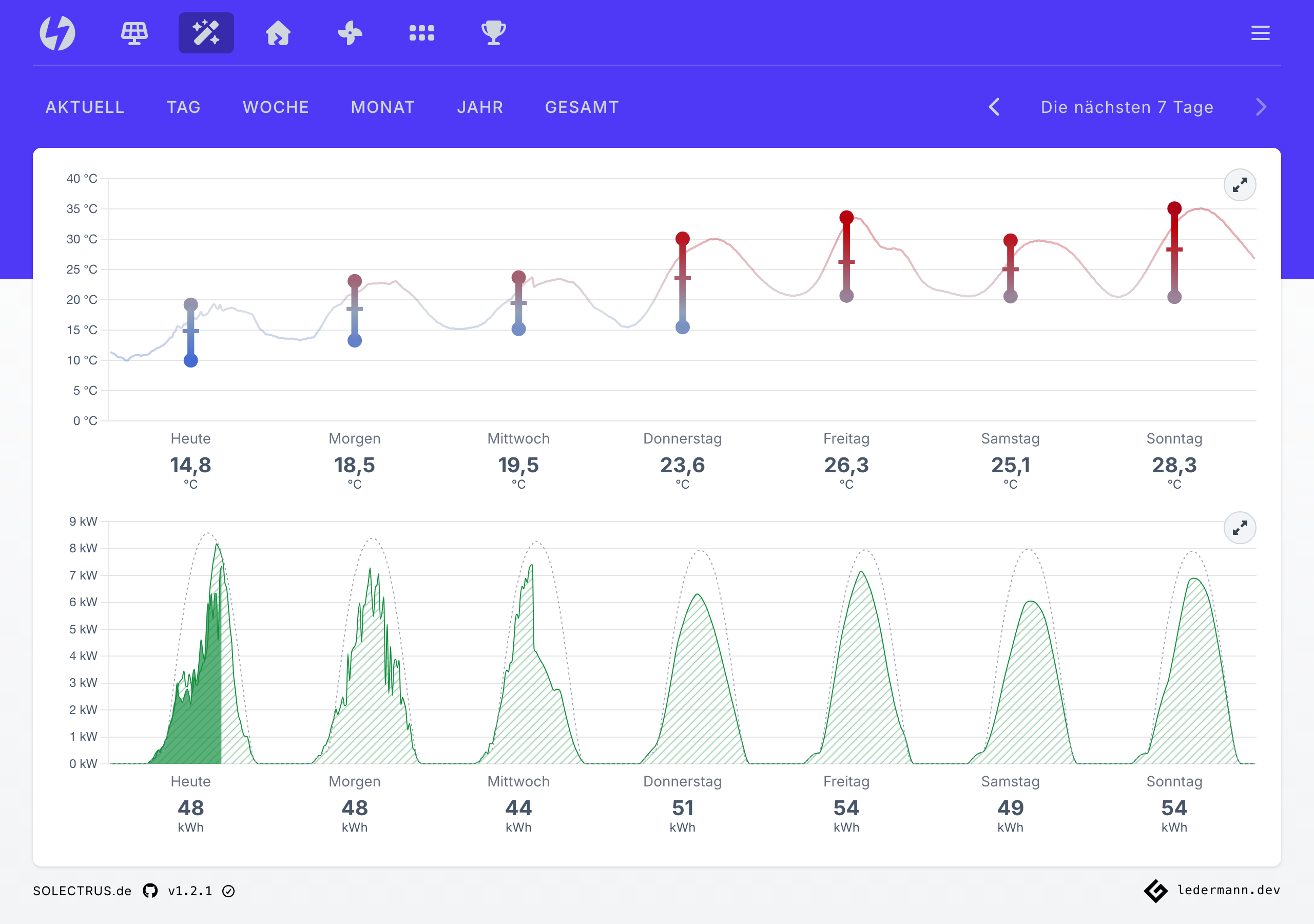The height and width of the screenshot is (924, 1314).
Task: Expand the kW forecast chart fullscreen
Action: point(1240,528)
